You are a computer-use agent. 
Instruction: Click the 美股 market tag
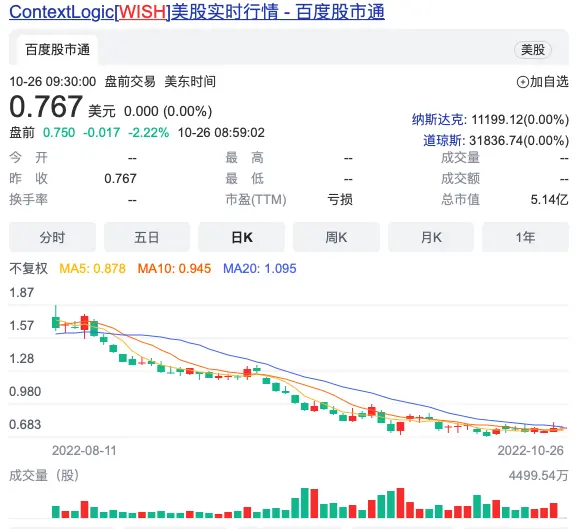(532, 50)
